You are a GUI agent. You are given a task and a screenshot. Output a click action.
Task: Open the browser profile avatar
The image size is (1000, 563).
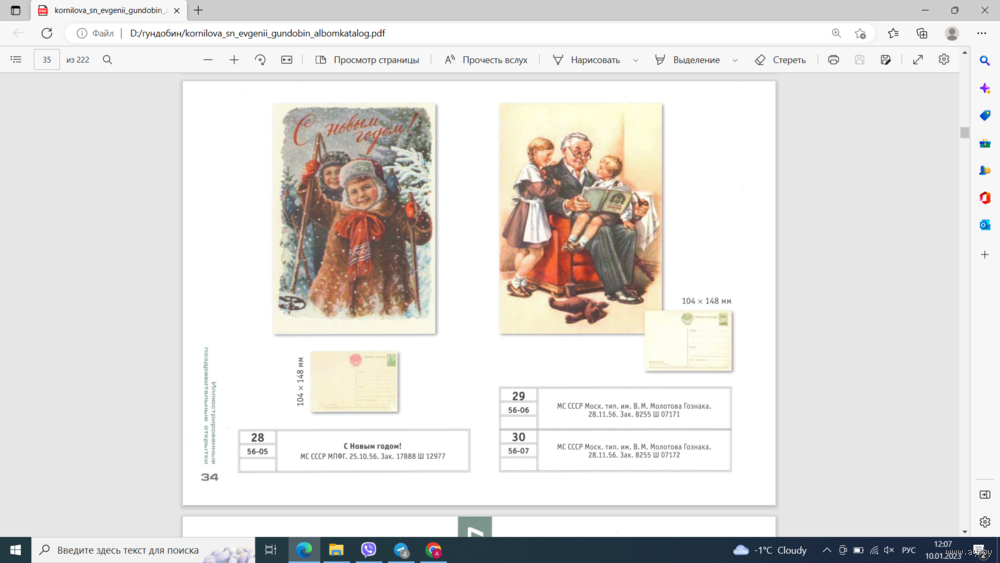pos(952,33)
